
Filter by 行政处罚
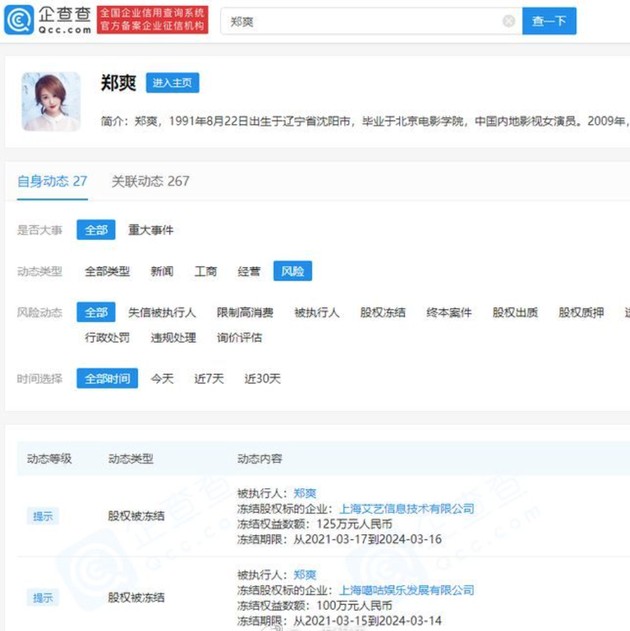[107, 338]
